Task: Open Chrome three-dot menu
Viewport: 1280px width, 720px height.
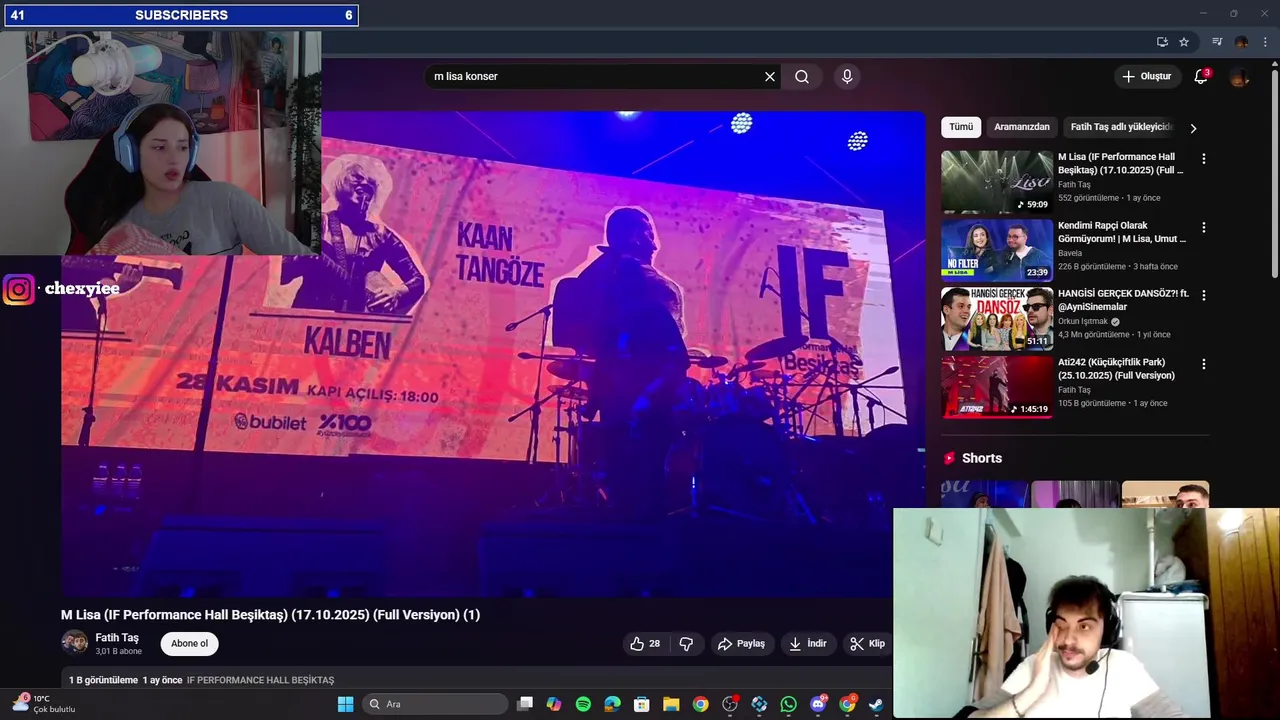Action: click(1265, 42)
